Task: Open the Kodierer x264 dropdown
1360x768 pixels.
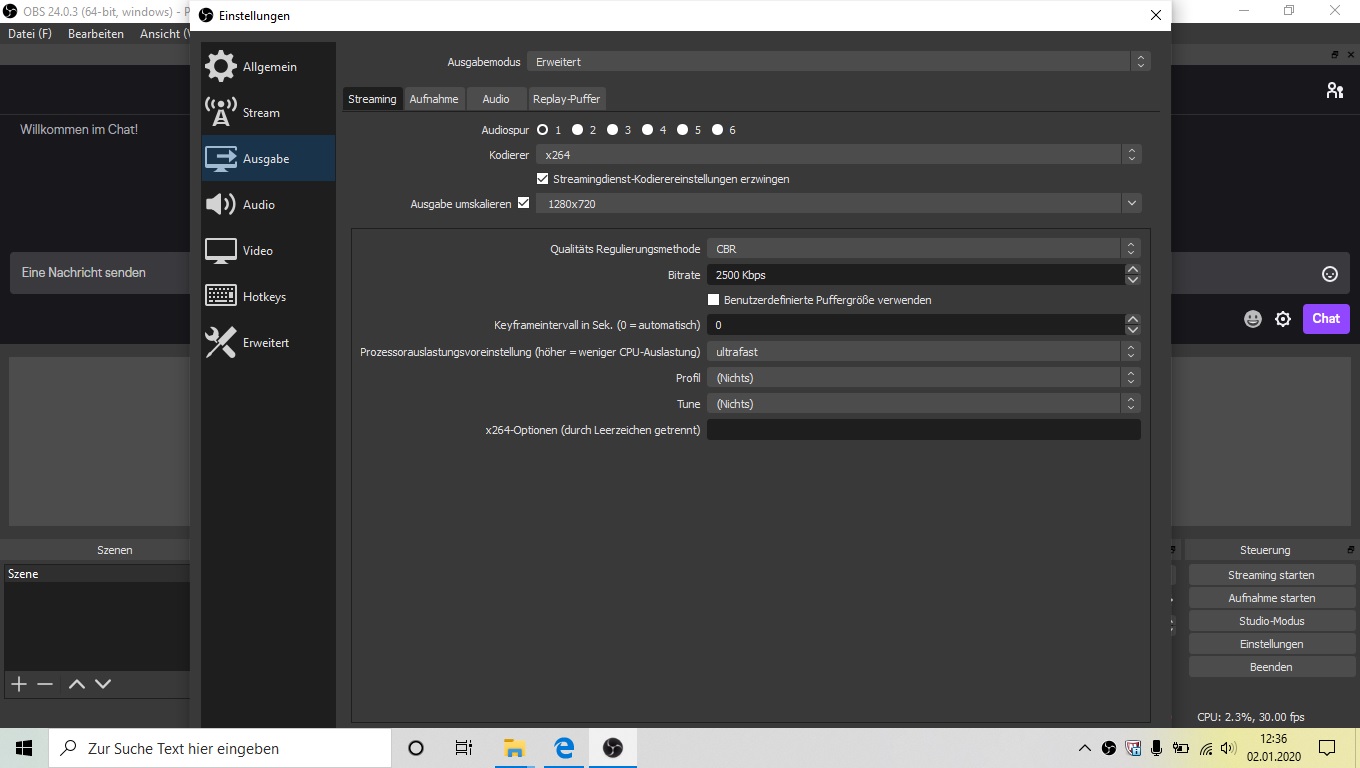Action: pos(838,155)
